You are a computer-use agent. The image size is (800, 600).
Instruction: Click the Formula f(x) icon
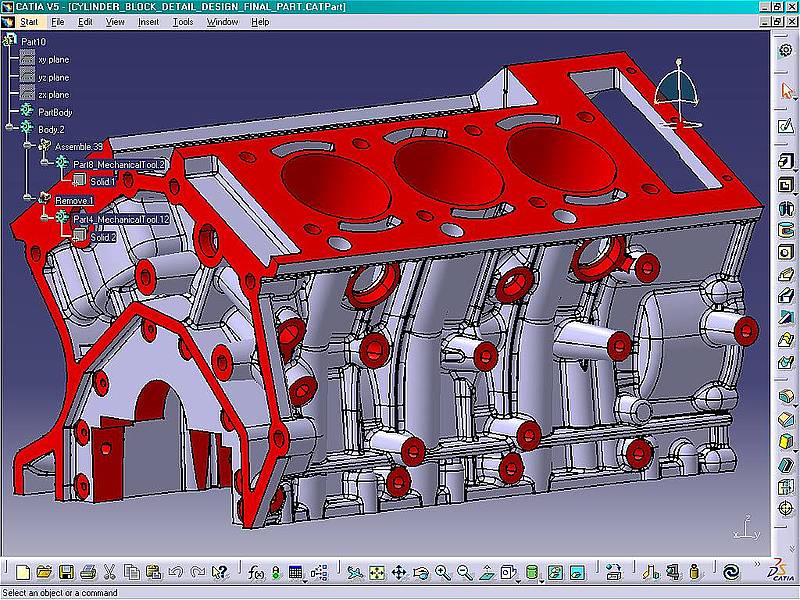[255, 573]
